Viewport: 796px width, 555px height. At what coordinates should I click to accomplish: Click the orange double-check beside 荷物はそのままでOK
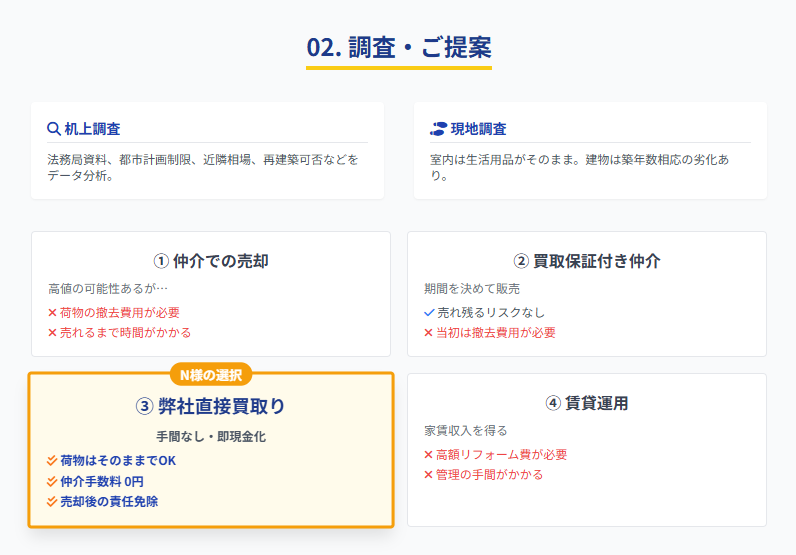53,461
